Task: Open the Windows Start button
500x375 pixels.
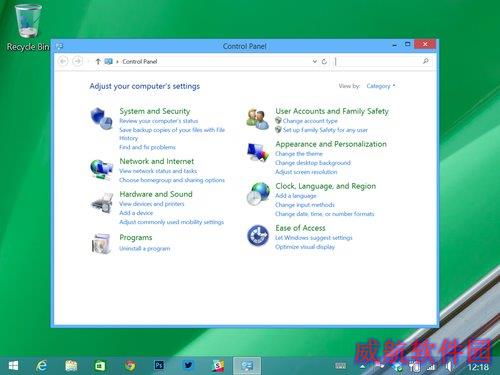Action: click(13, 366)
